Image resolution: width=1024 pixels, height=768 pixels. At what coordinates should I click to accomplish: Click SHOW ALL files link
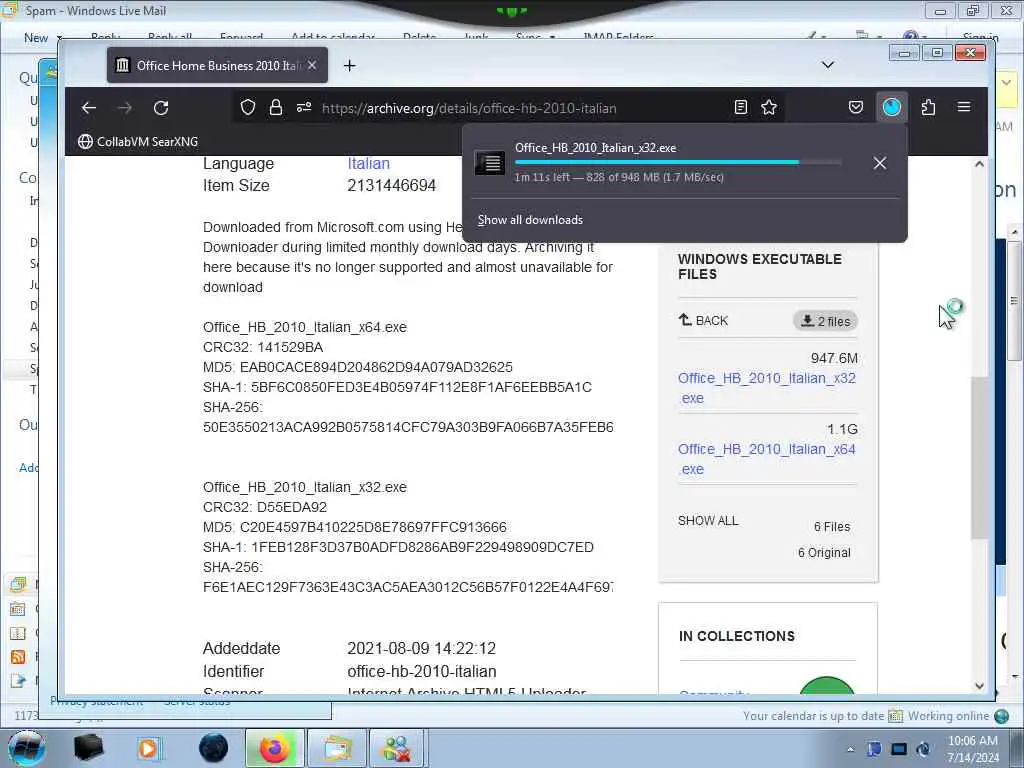coord(708,521)
